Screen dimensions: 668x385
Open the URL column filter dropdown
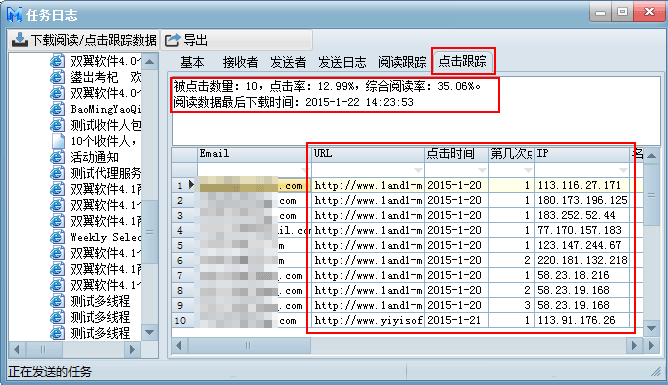pyautogui.click(x=418, y=170)
